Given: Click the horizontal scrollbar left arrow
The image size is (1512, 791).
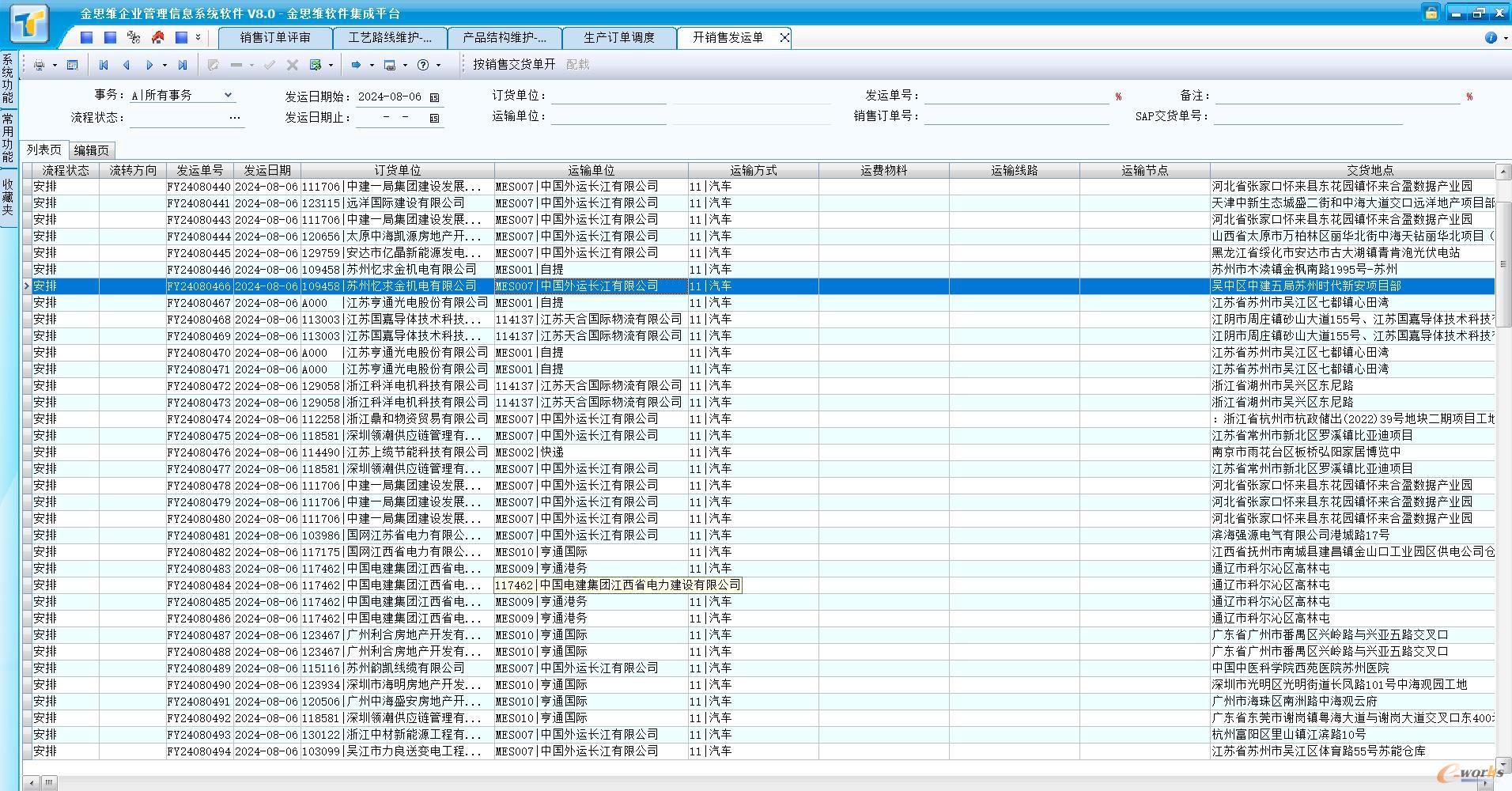Looking at the screenshot, I should point(32,782).
